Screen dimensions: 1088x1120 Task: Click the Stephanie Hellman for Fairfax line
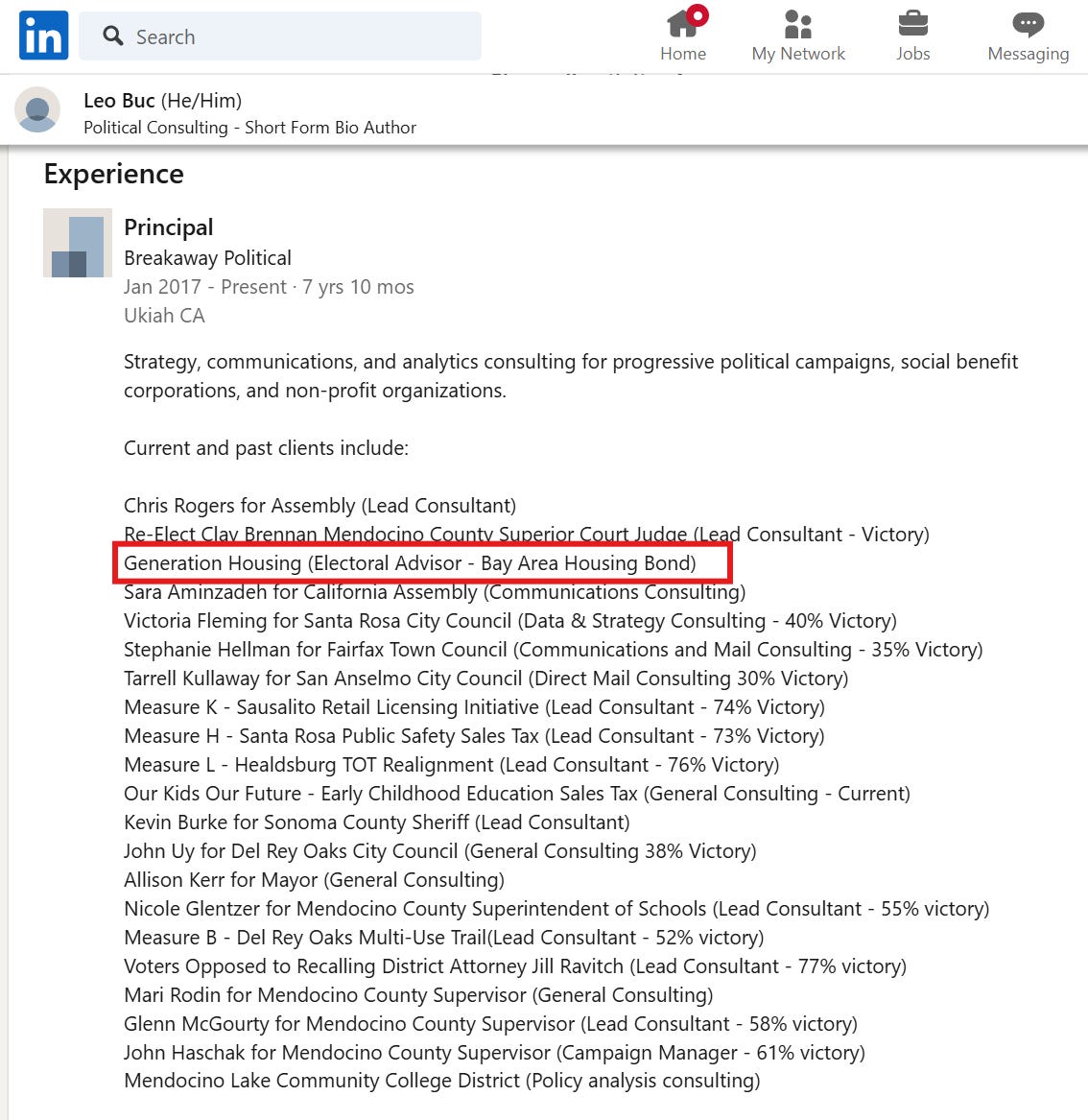pyautogui.click(x=554, y=650)
